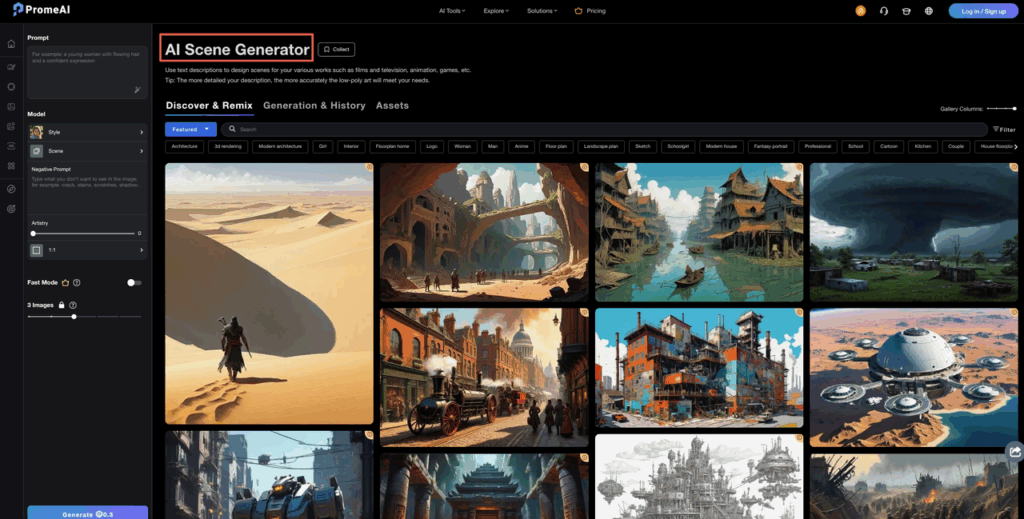The width and height of the screenshot is (1024, 519).
Task: Click the PromeAI logo
Action: point(41,10)
